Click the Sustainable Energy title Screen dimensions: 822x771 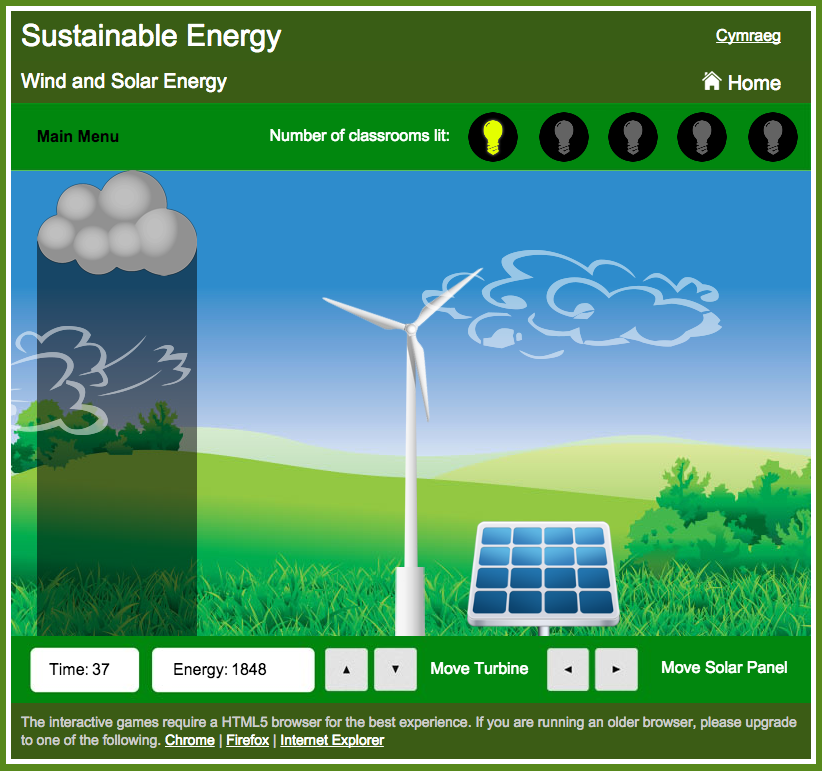(x=151, y=36)
